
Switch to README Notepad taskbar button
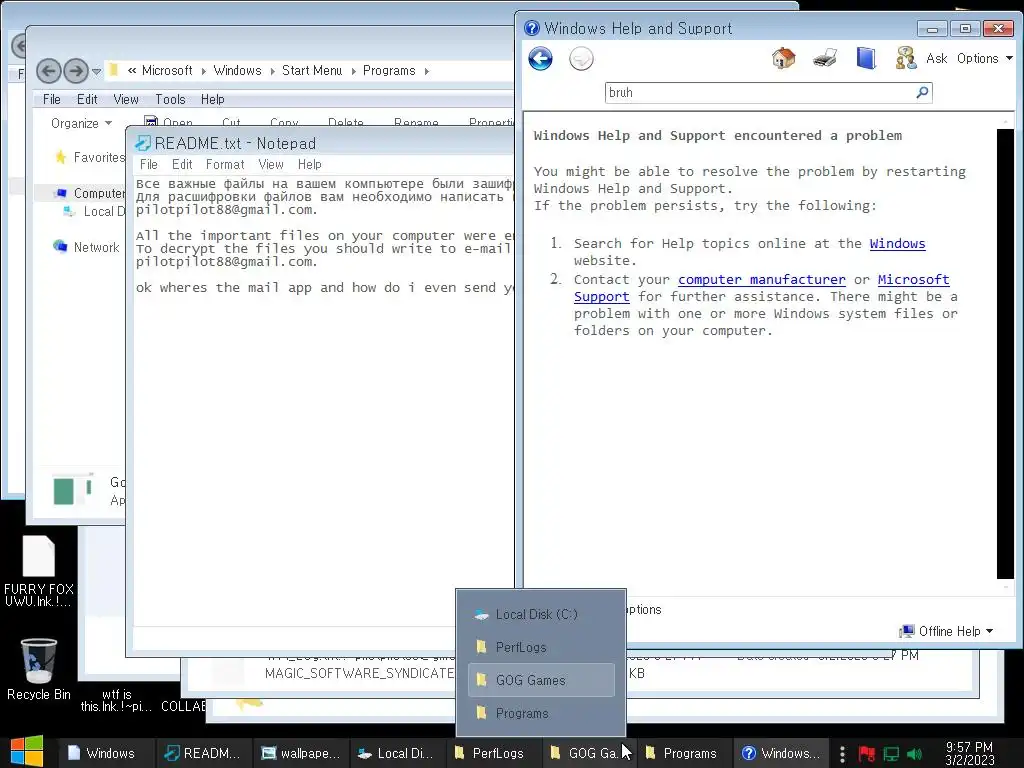click(204, 753)
